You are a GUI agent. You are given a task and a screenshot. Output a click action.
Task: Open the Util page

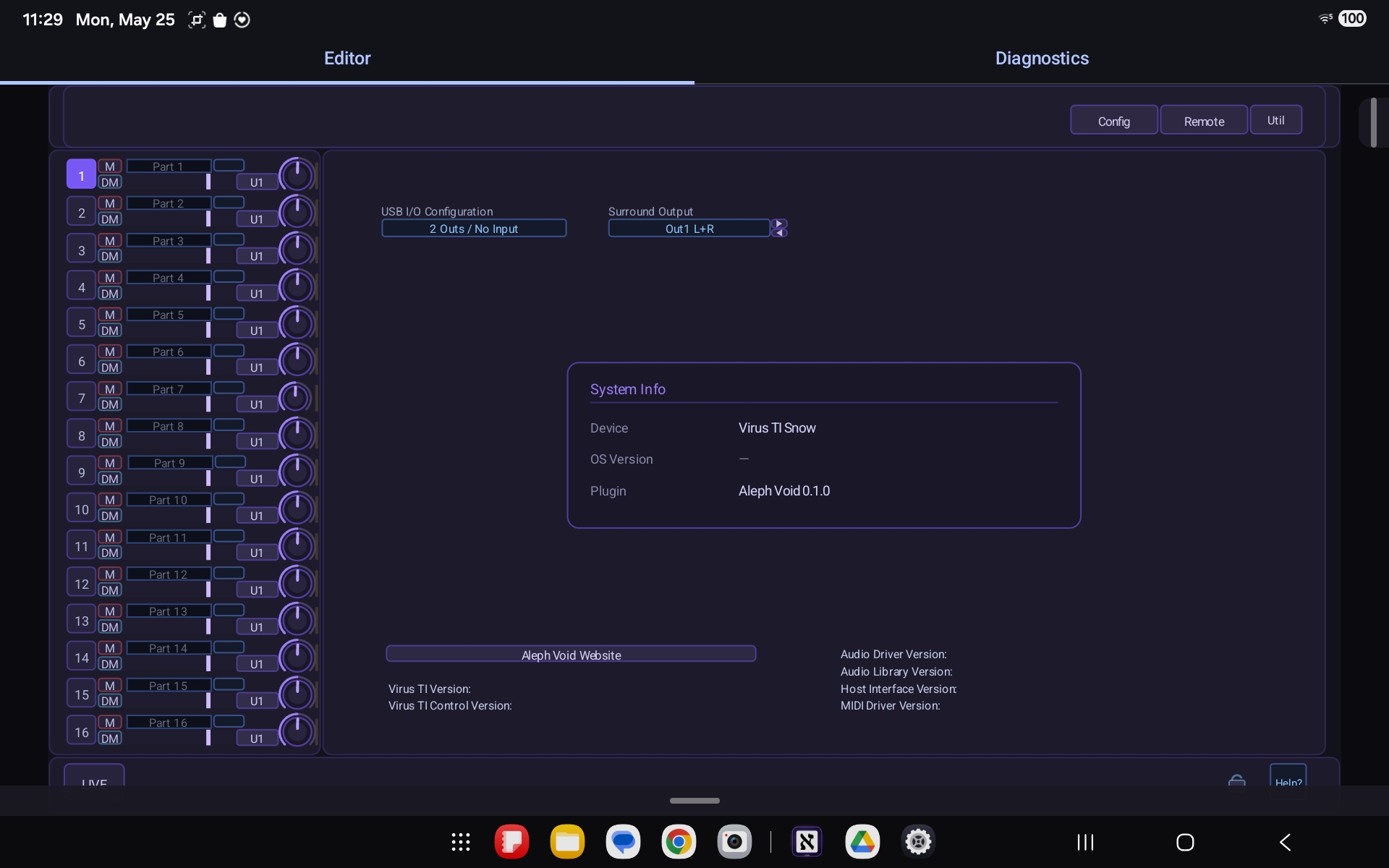(1276, 120)
